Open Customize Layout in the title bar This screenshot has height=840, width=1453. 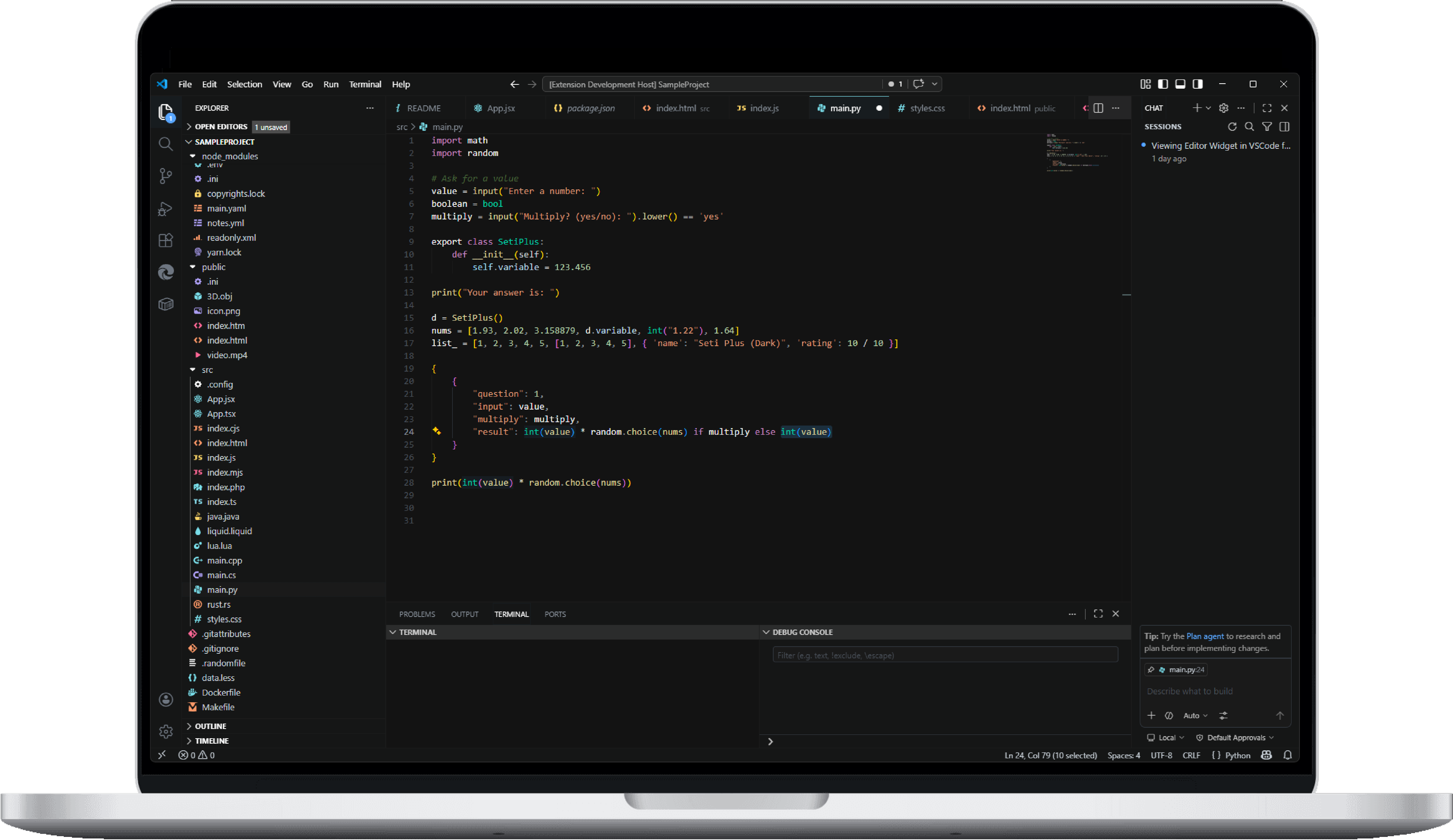pyautogui.click(x=1145, y=84)
